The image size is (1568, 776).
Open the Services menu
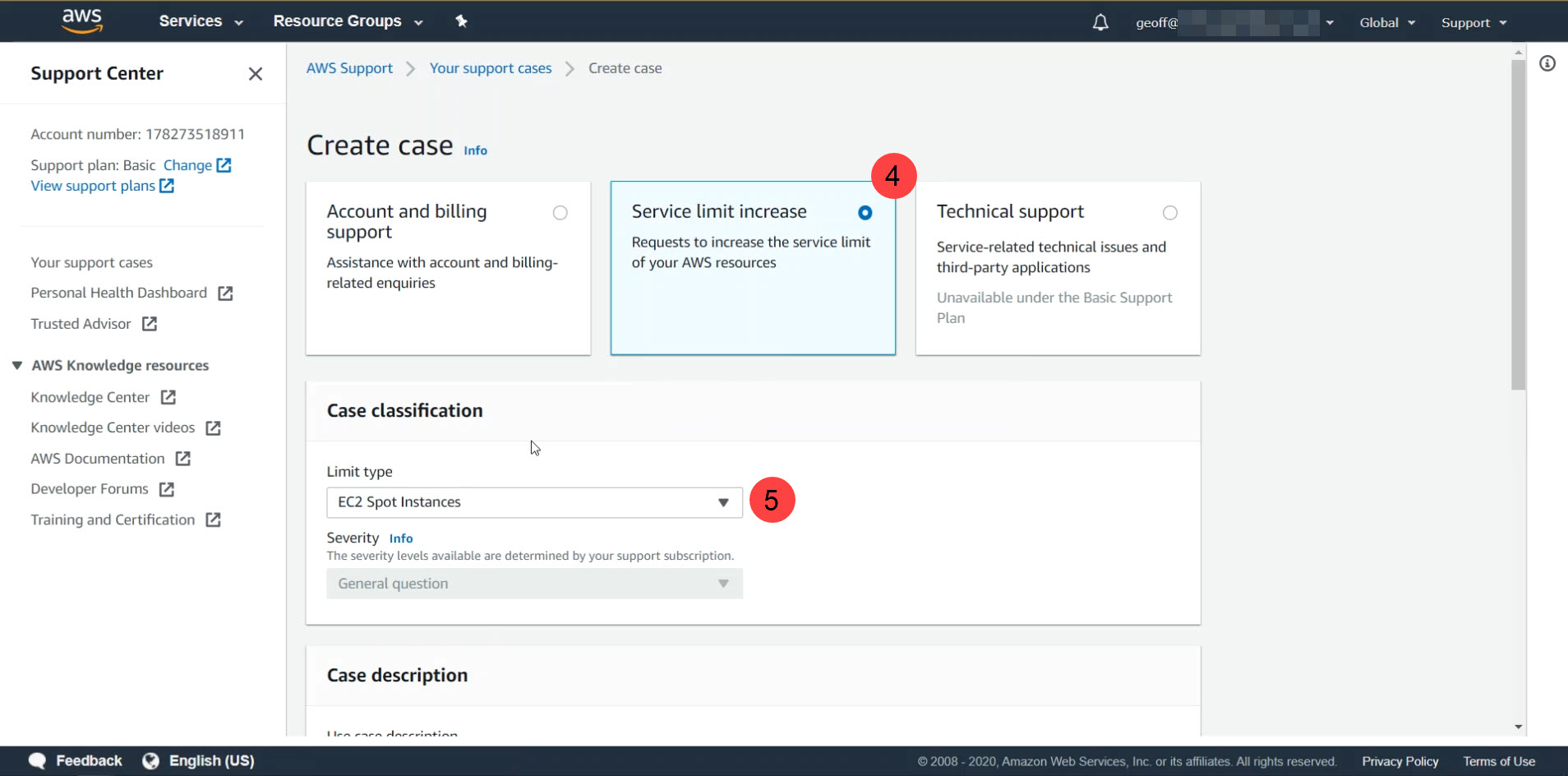pyautogui.click(x=201, y=21)
